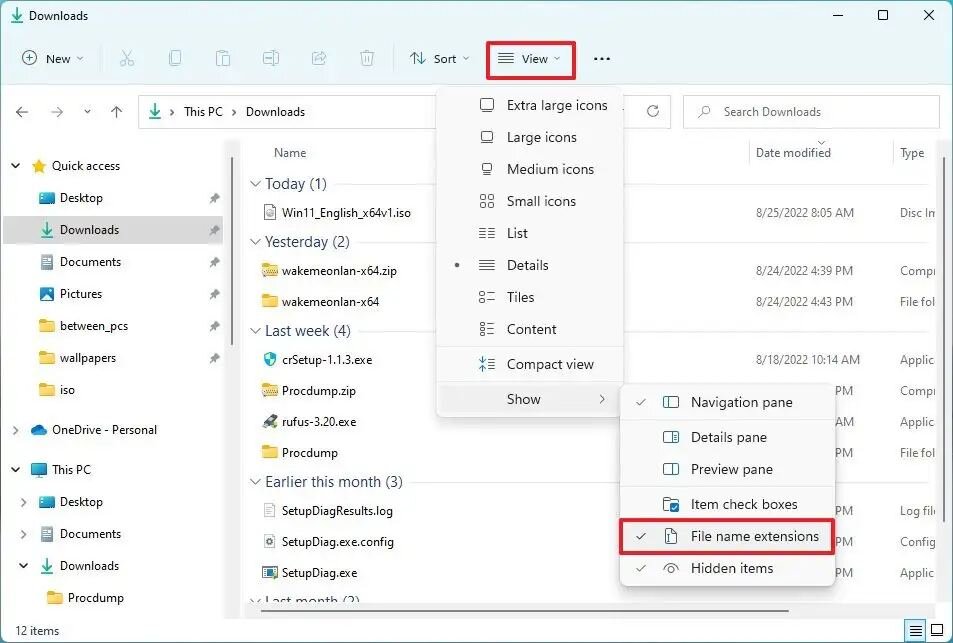The width and height of the screenshot is (953, 643).
Task: Choose Compact view in View menu
Action: [550, 364]
